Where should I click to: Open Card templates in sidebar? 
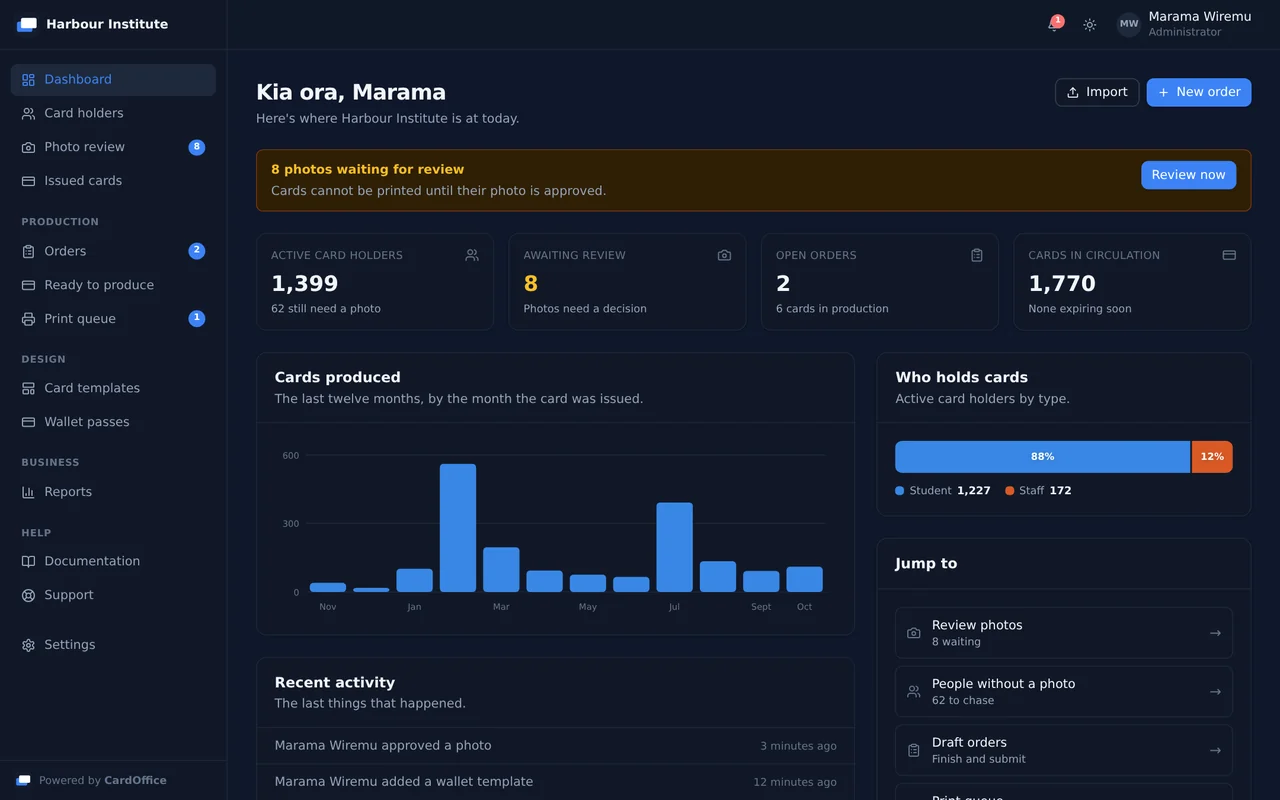click(x=113, y=388)
